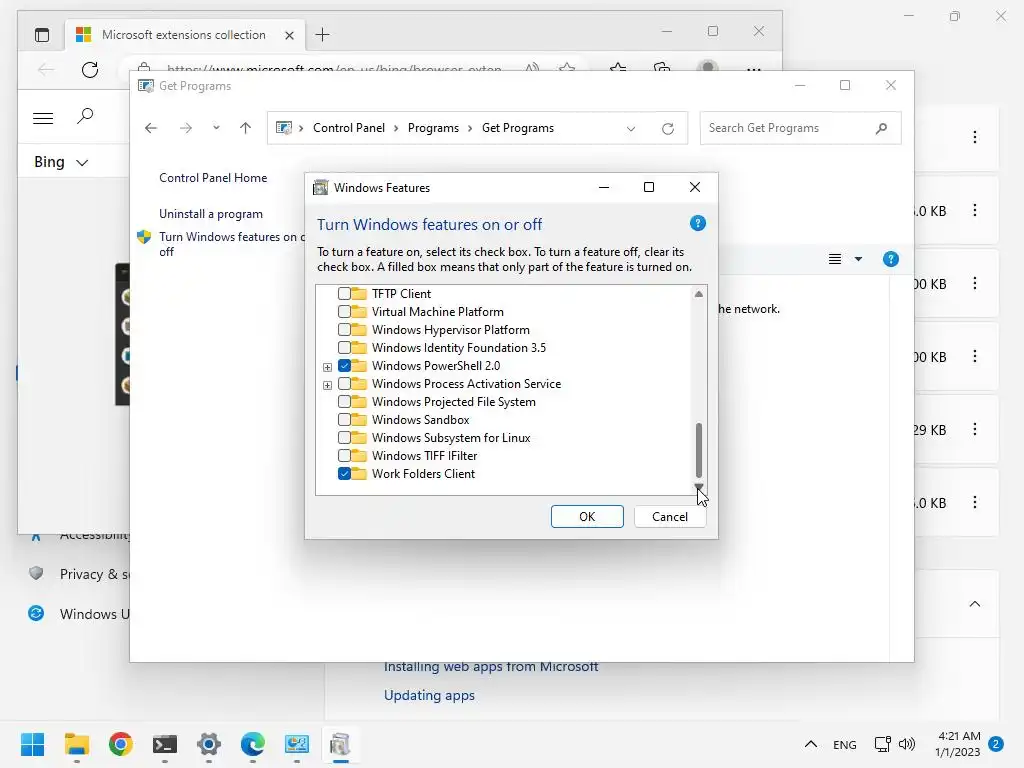Open Edge tab actions menu icon
The image size is (1024, 768).
point(42,35)
